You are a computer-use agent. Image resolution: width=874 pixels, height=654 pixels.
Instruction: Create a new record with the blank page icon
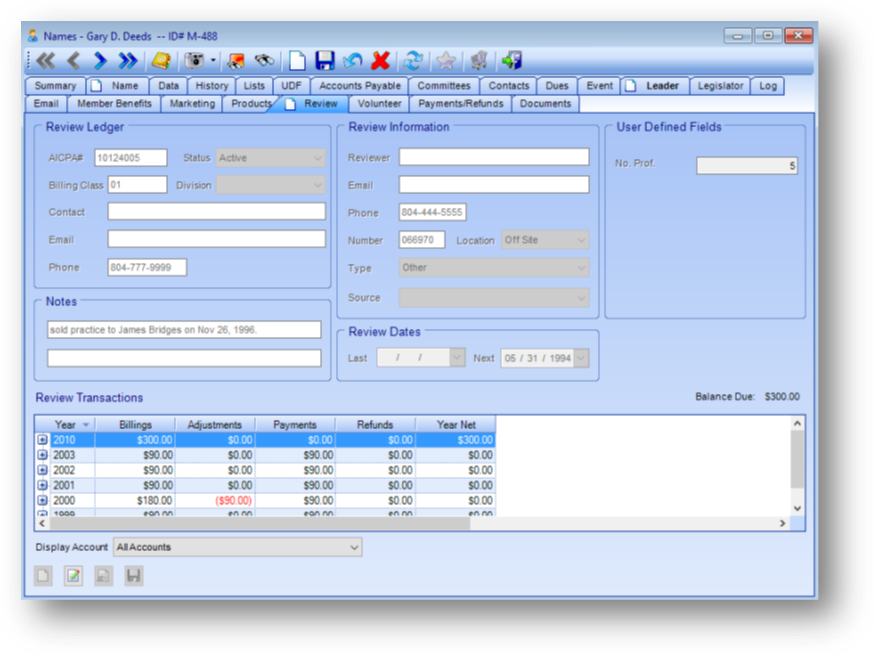click(297, 61)
